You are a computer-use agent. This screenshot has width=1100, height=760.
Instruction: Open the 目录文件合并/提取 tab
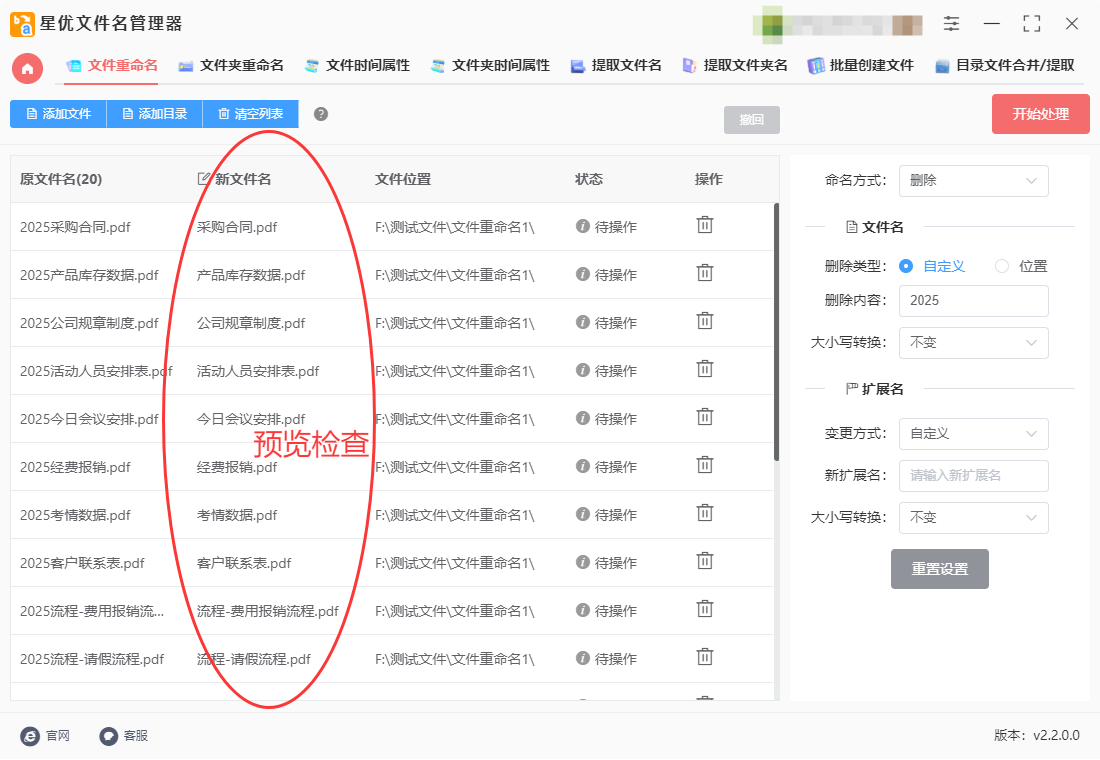point(1005,66)
